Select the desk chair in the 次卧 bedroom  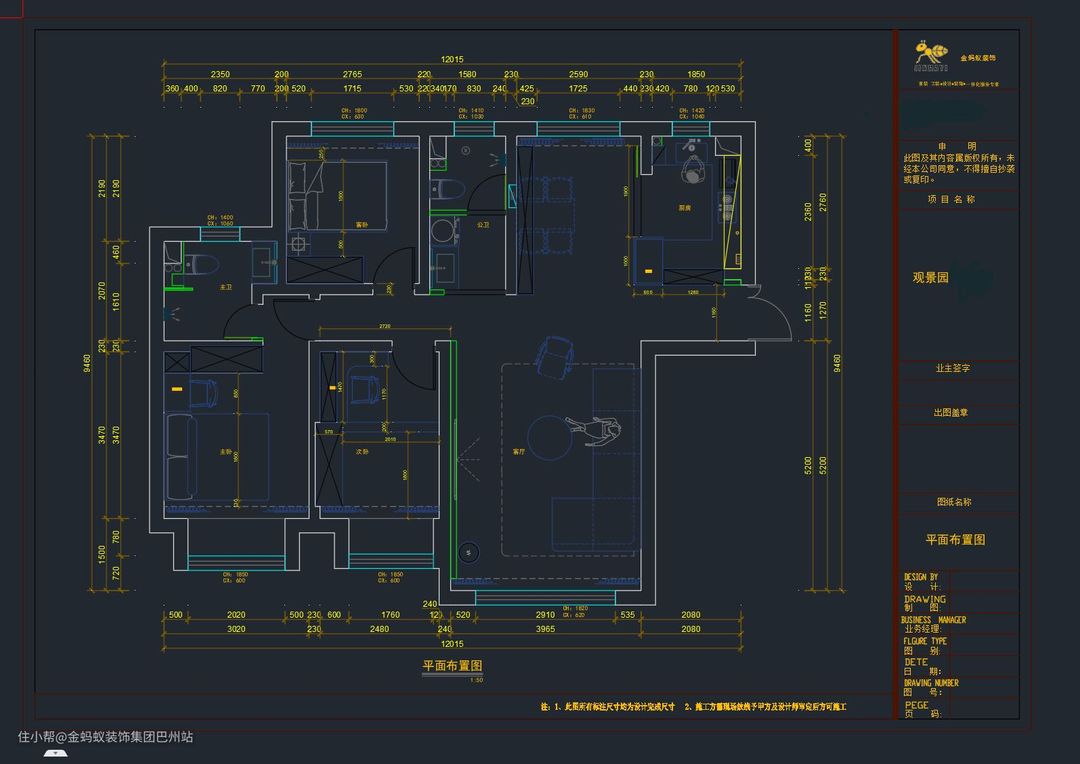(360, 386)
